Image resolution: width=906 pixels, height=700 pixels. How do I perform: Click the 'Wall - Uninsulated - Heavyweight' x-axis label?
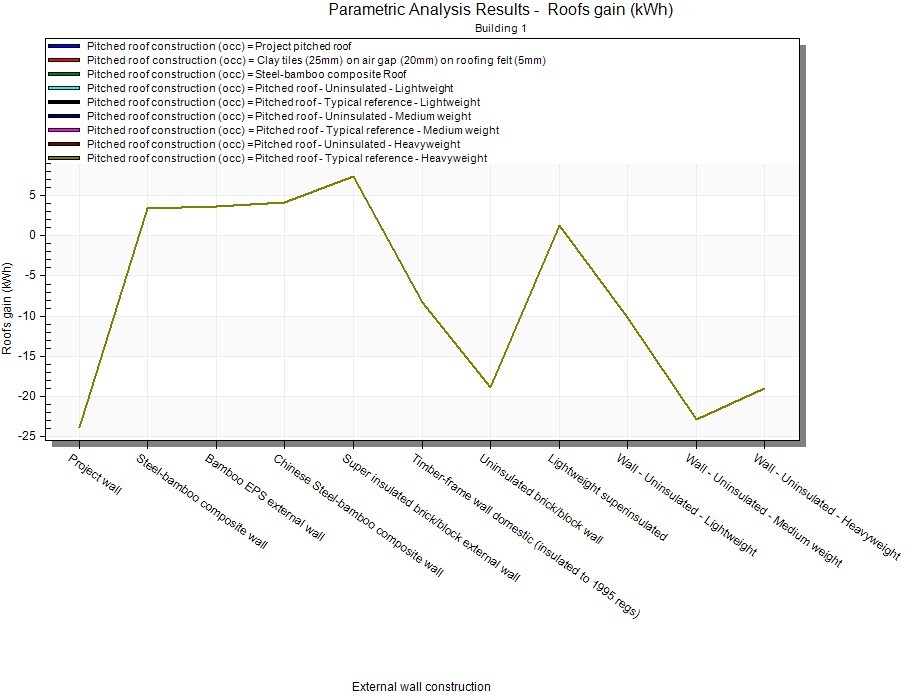(x=827, y=507)
